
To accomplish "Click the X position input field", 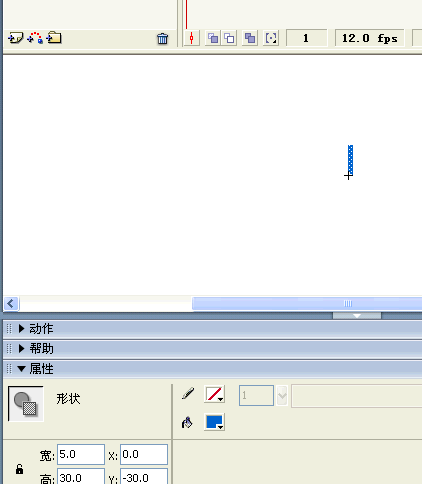I will point(144,454).
